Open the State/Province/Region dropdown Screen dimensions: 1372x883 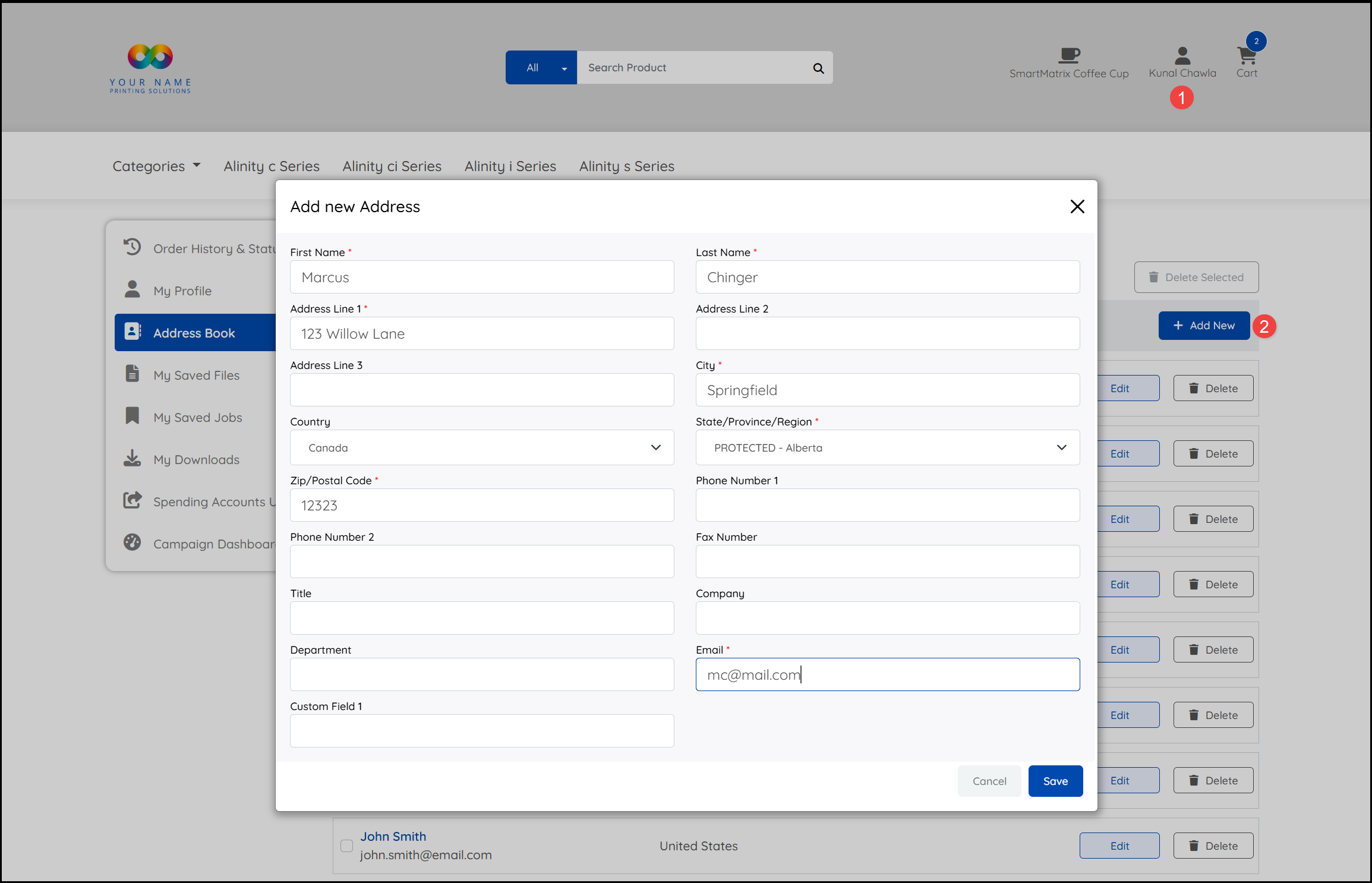point(887,447)
